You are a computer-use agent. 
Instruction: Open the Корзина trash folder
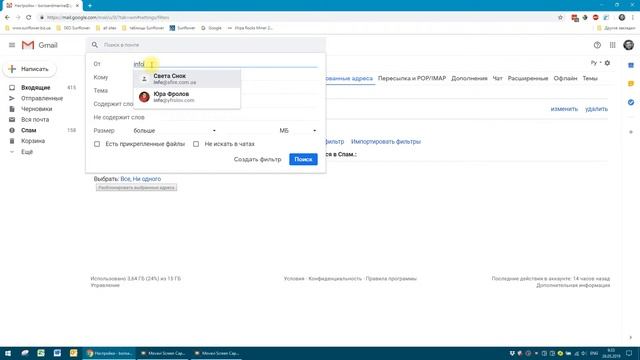33,140
